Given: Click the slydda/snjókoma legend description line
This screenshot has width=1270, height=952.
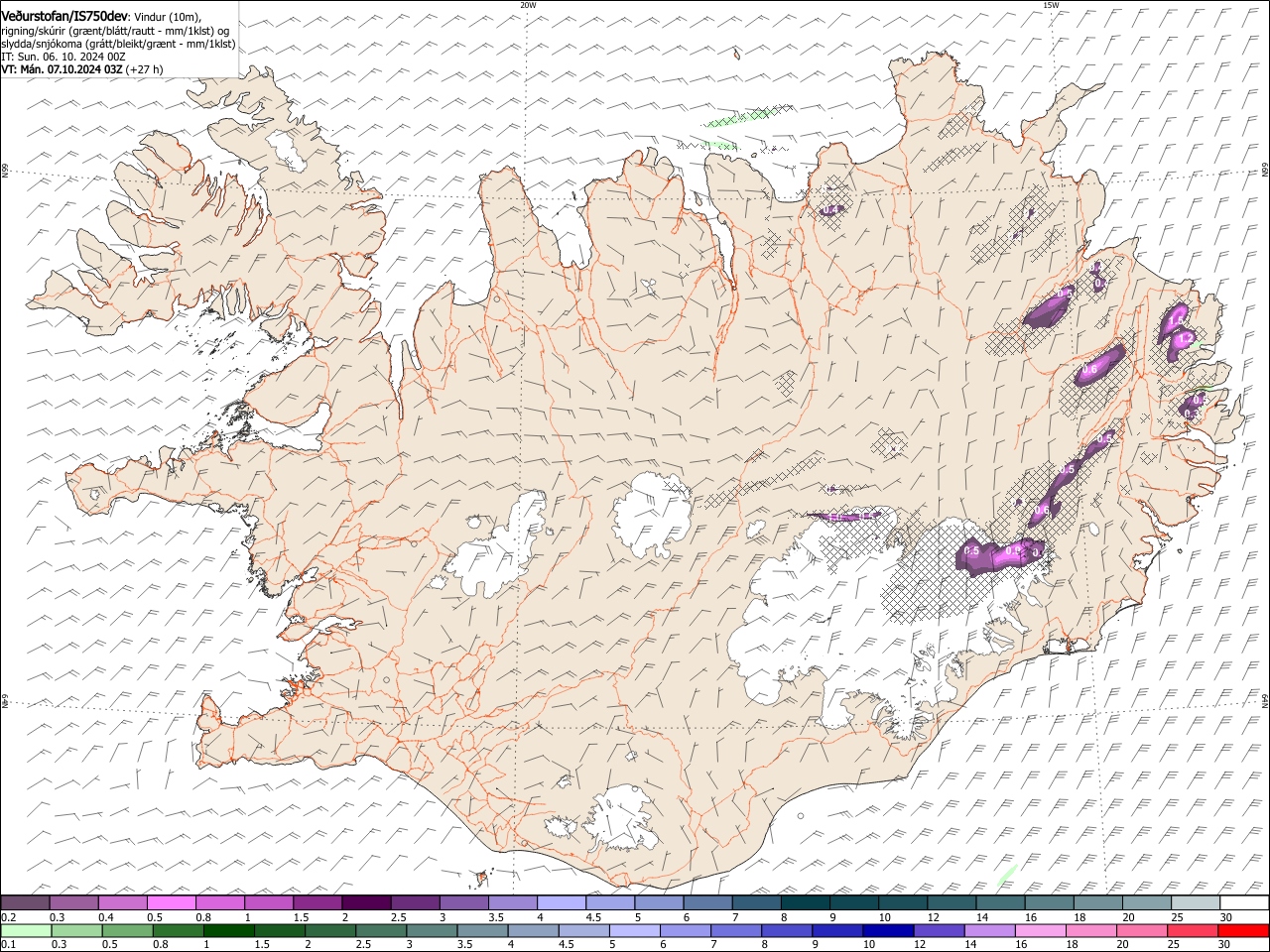Looking at the screenshot, I should (118, 44).
